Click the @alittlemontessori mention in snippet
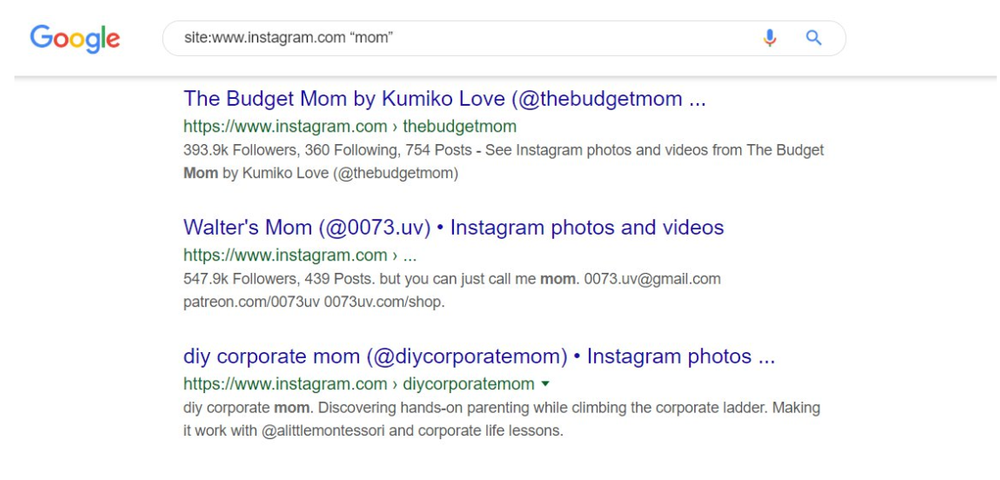Image resolution: width=1000 pixels, height=480 pixels. (323, 430)
